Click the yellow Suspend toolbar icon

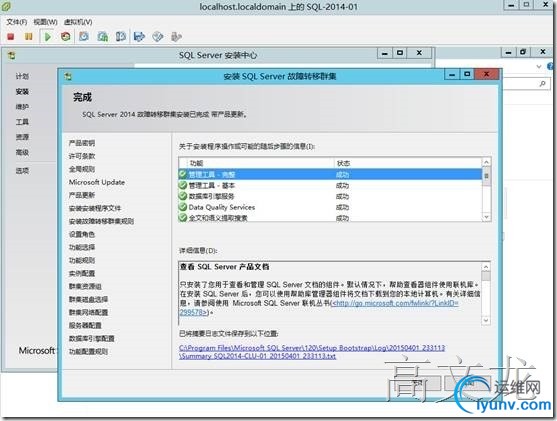(28, 36)
